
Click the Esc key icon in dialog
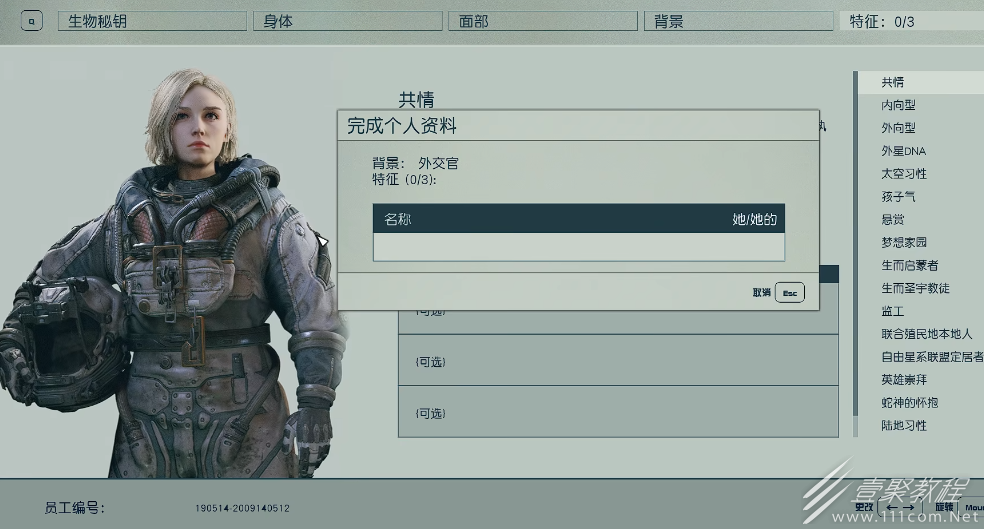[x=789, y=292]
